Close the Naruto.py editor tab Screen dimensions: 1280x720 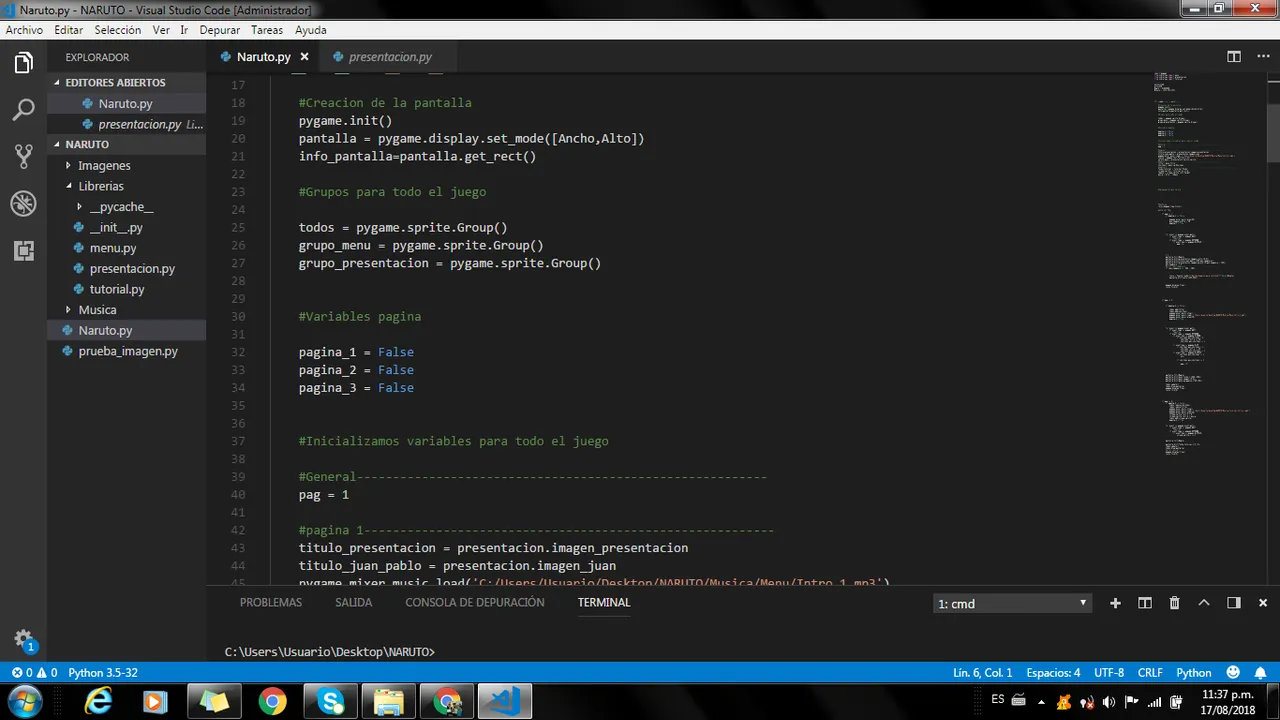coord(304,57)
